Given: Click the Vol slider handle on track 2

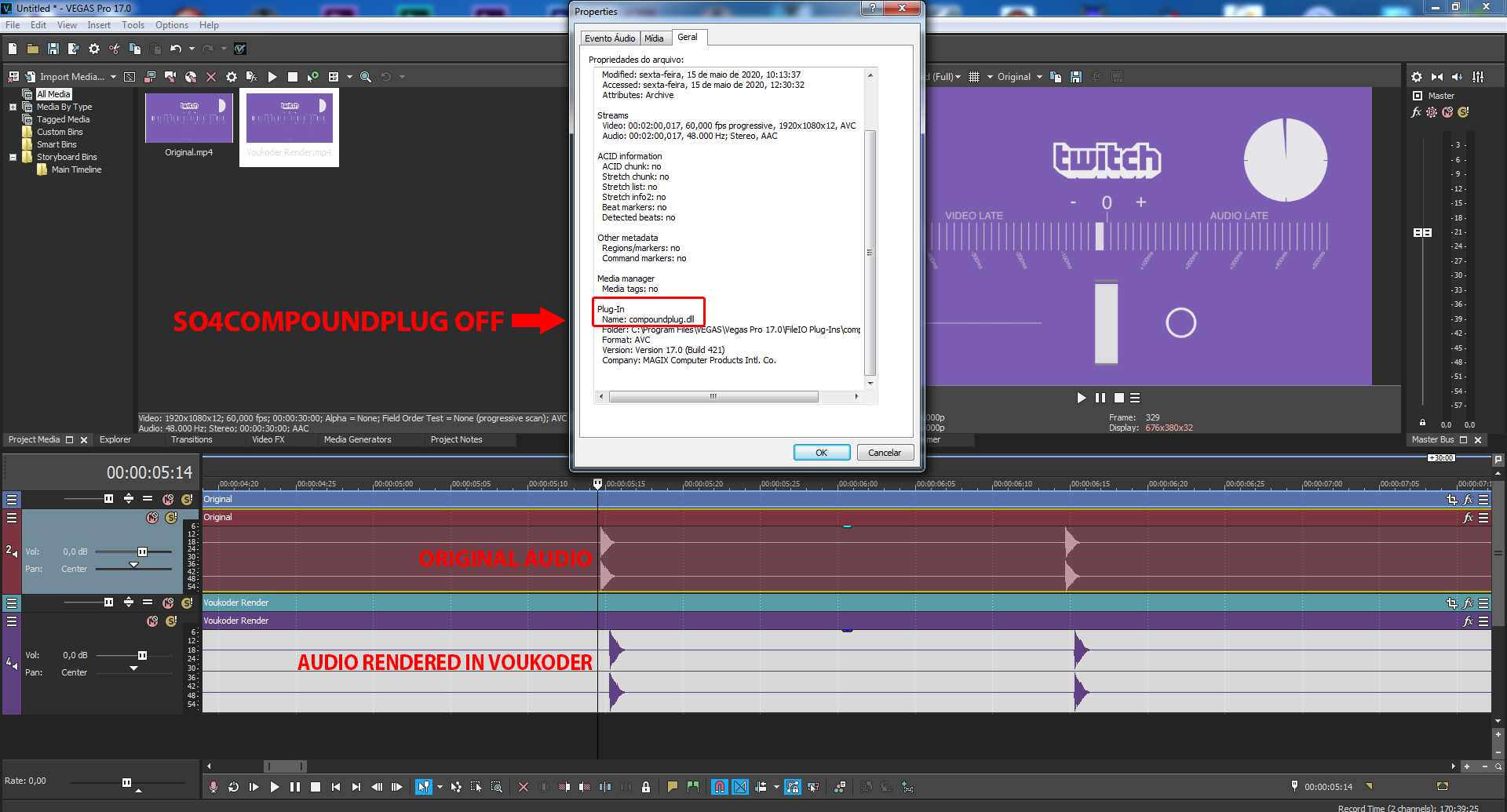Looking at the screenshot, I should [142, 552].
